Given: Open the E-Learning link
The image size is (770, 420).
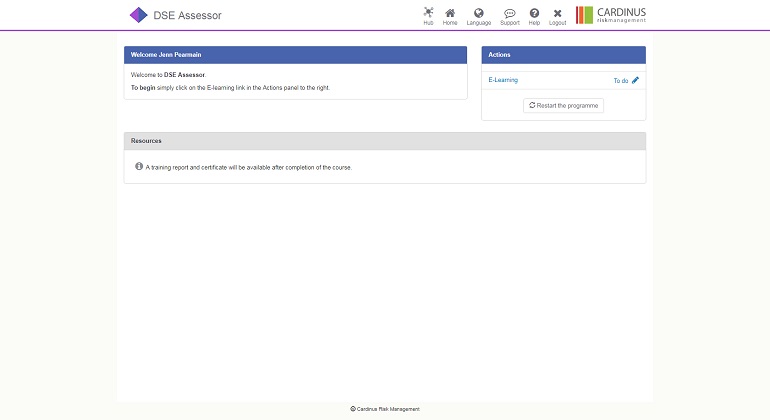Looking at the screenshot, I should (503, 80).
